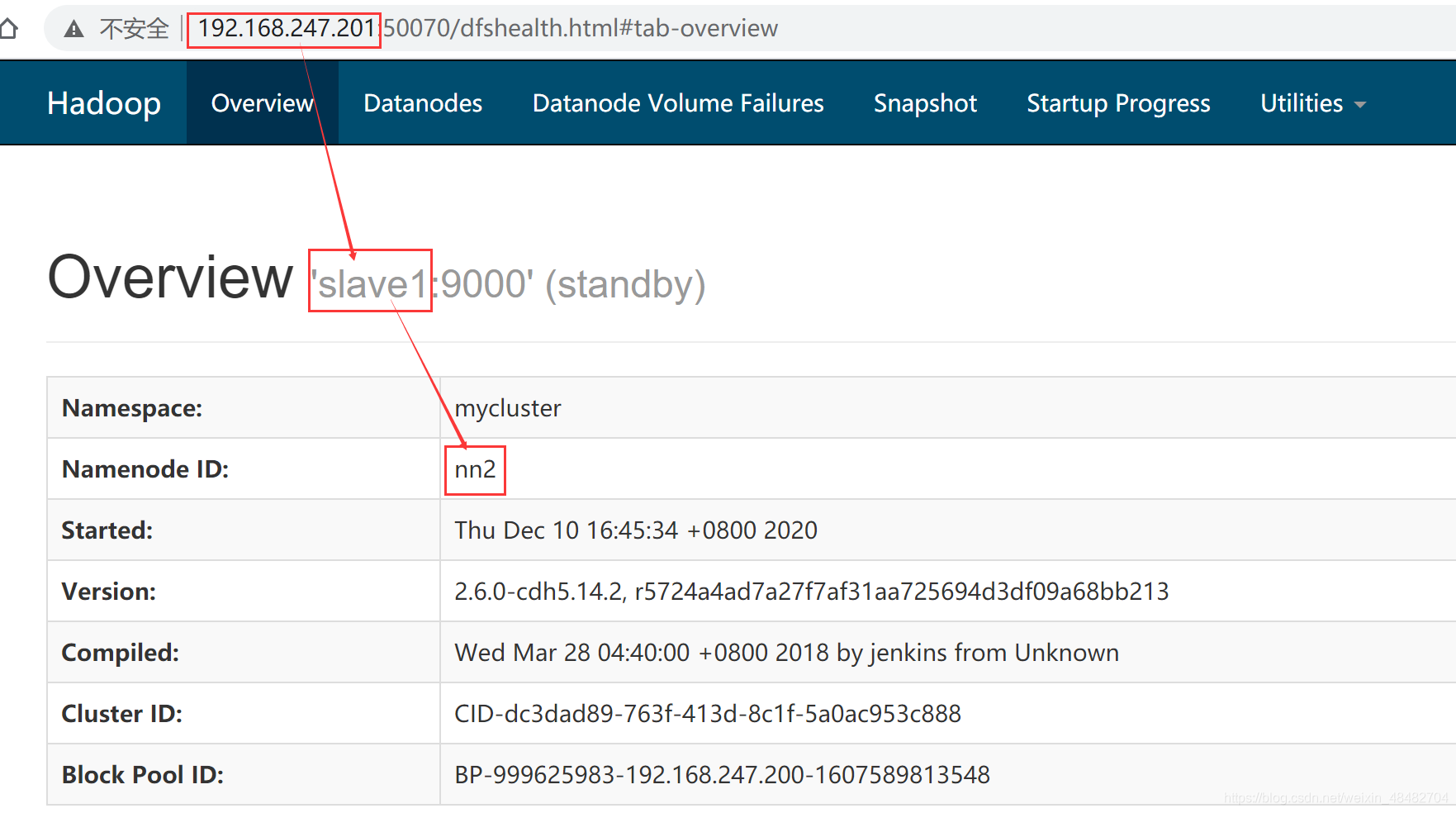The width and height of the screenshot is (1456, 813).
Task: Select the BP-999625983 block pool ID value
Action: (722, 775)
